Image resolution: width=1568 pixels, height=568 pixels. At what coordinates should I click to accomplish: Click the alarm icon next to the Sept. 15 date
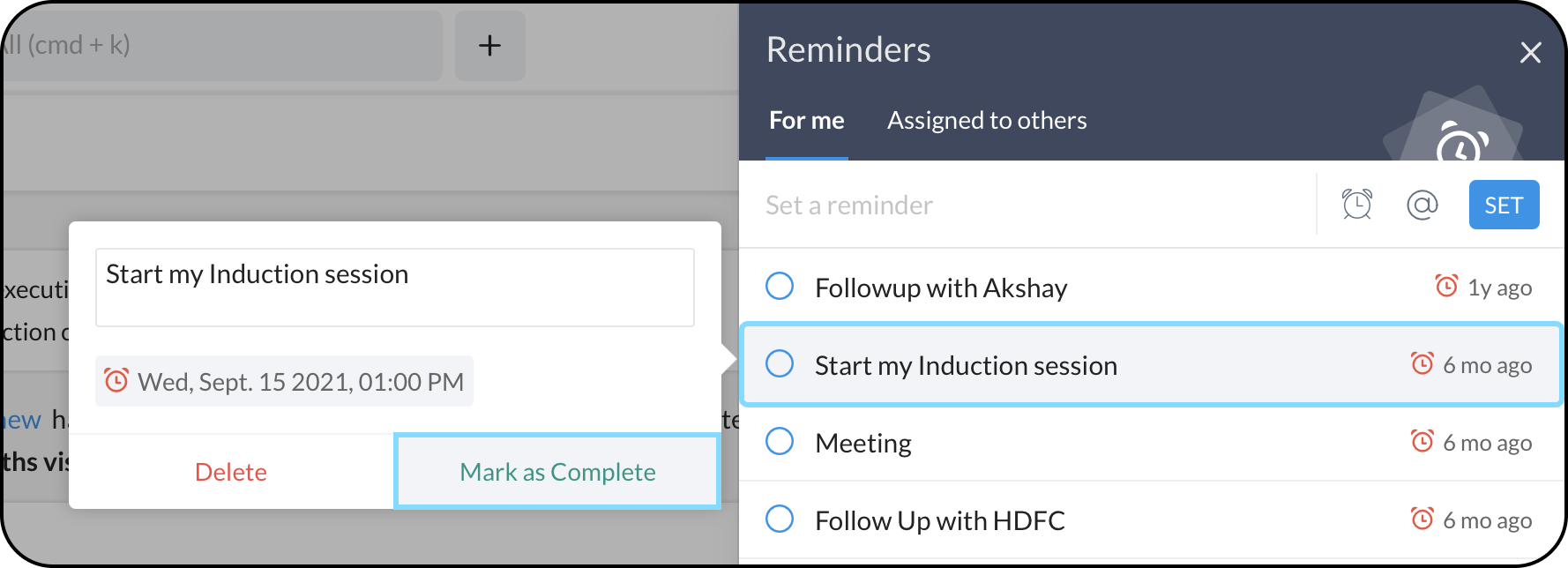[116, 380]
